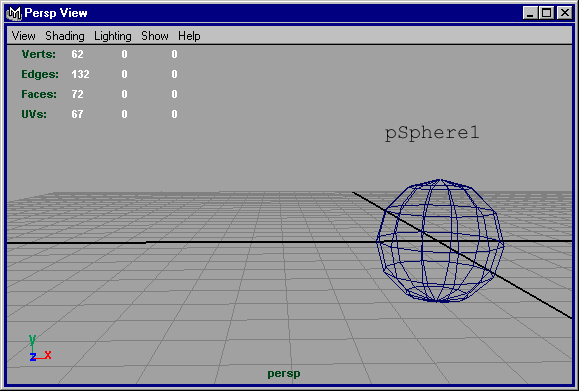Click the blue Z letter on axis indicator
This screenshot has height=391, width=579.
point(33,357)
